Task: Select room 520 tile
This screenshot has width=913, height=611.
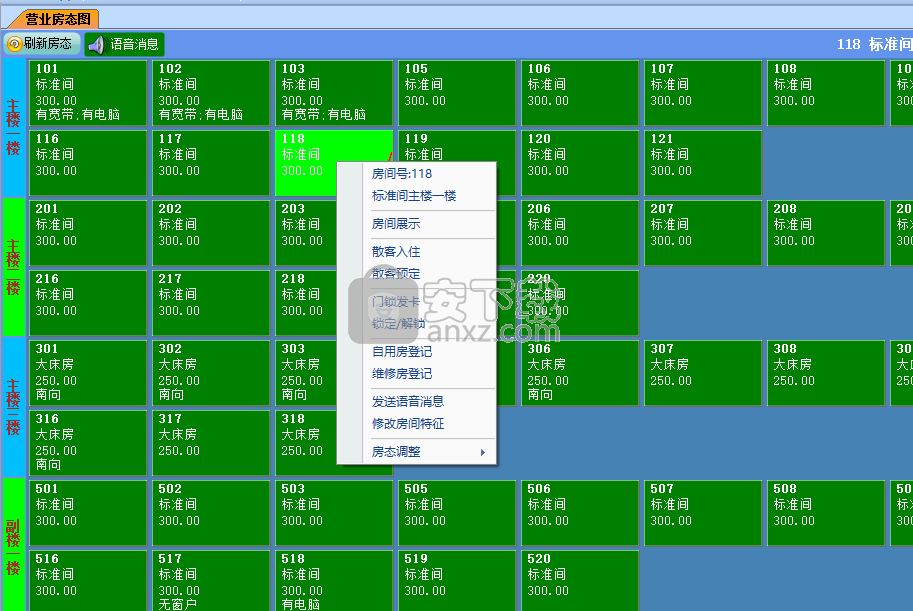Action: coord(580,581)
